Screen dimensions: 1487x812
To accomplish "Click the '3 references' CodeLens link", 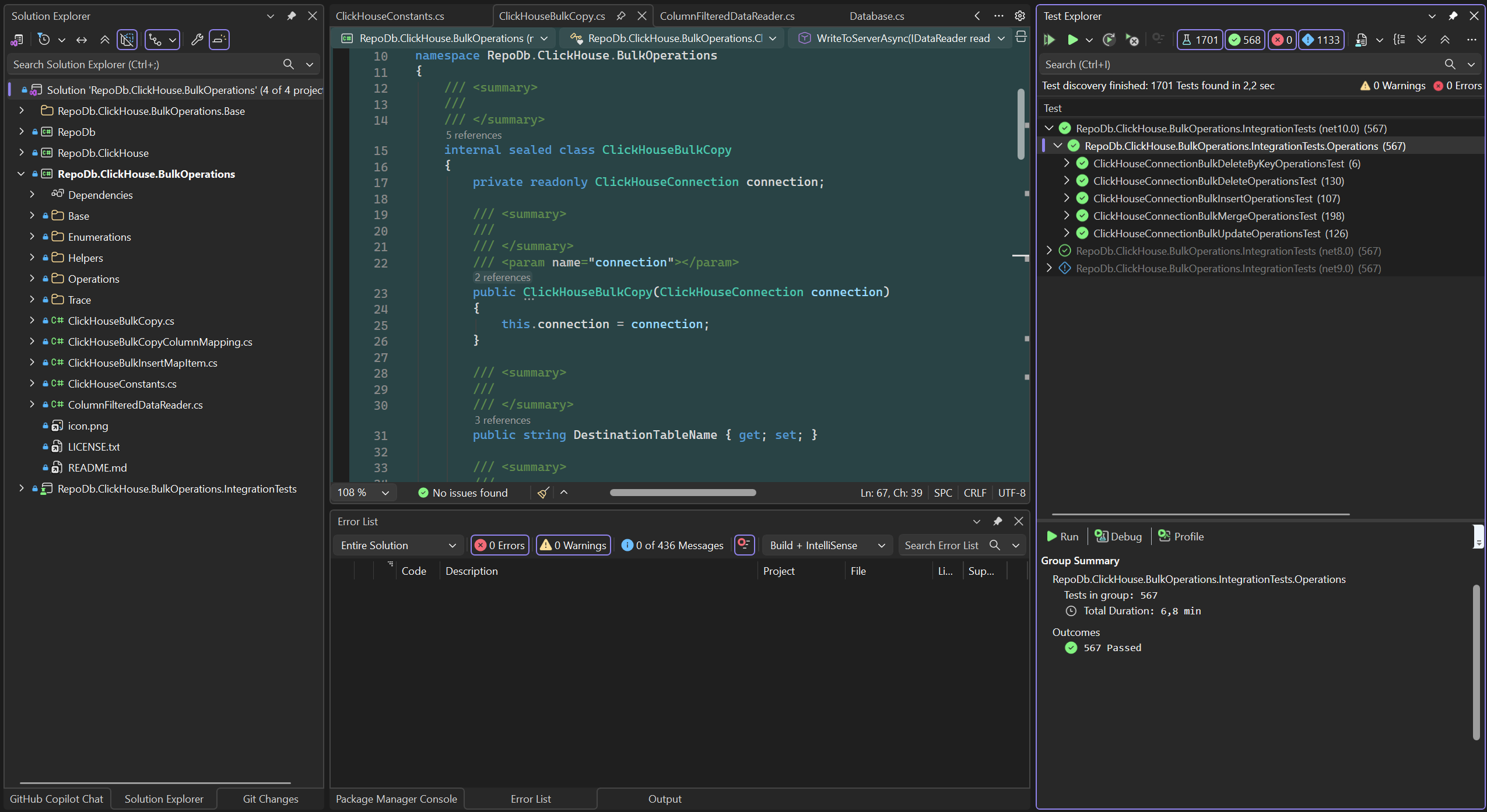I will click(x=502, y=420).
